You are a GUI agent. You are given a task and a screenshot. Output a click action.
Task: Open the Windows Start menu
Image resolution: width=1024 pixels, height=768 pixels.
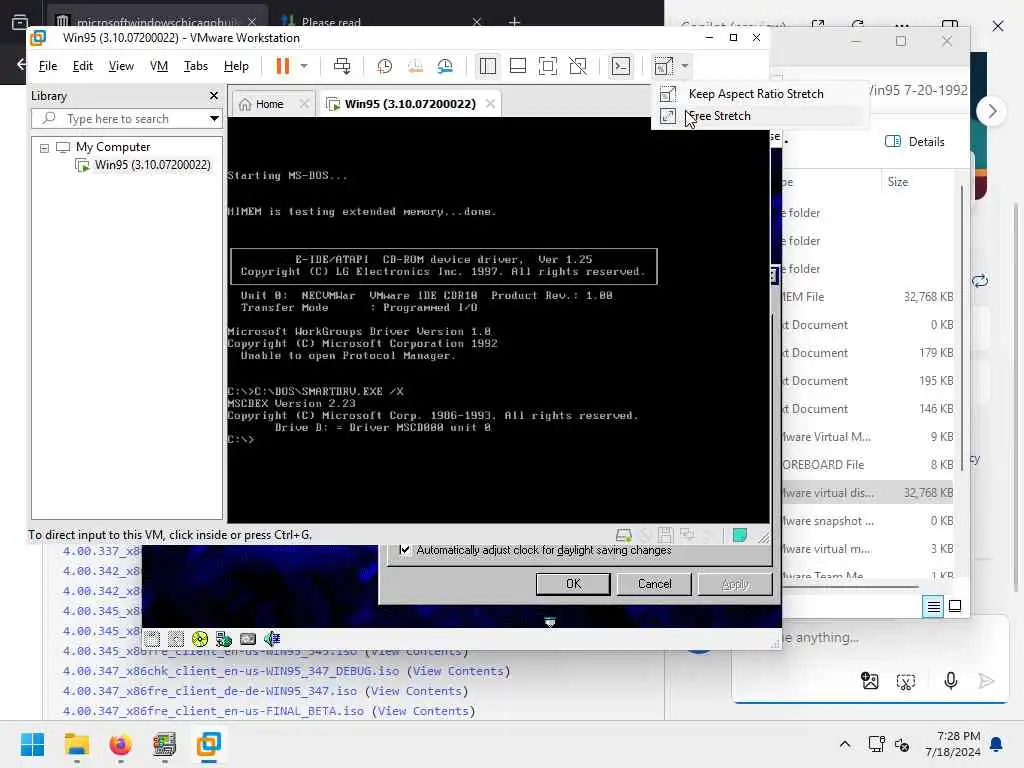click(32, 744)
